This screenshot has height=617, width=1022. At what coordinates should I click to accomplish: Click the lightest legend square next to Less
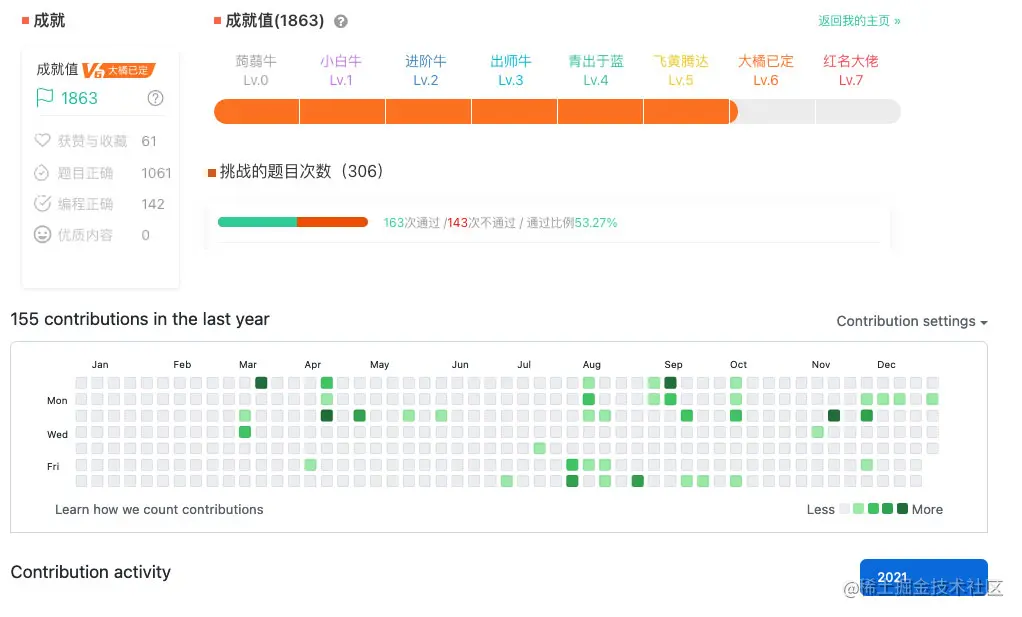click(845, 509)
